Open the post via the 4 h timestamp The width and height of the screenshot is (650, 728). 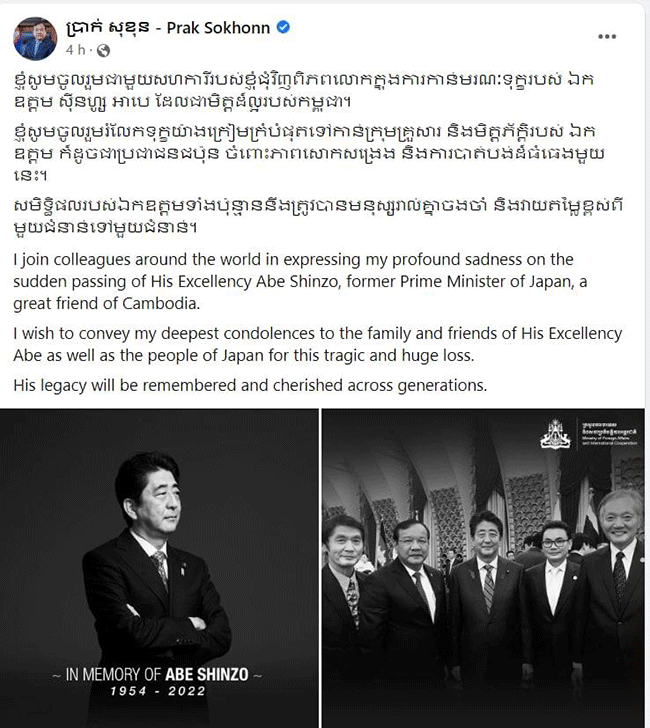(x=75, y=50)
